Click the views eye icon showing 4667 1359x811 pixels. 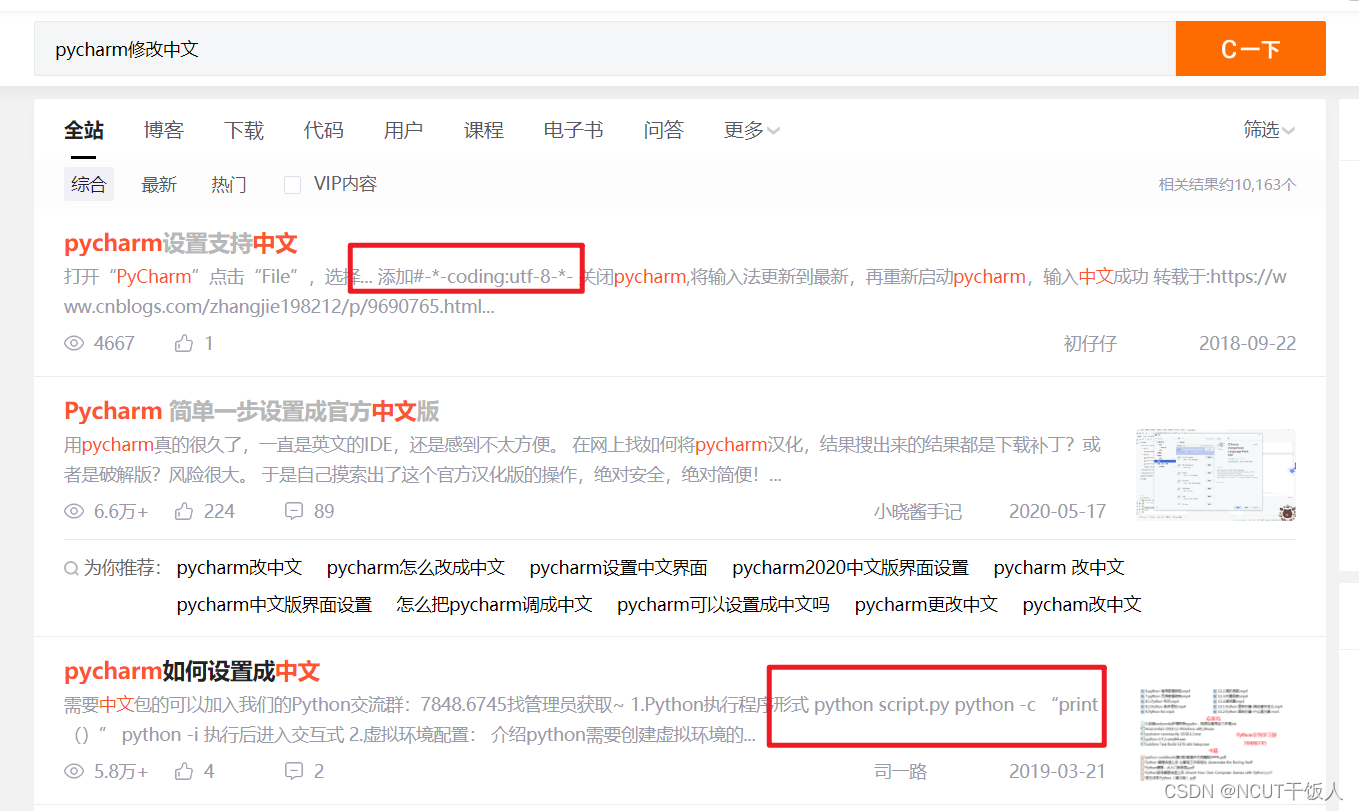pyautogui.click(x=74, y=343)
